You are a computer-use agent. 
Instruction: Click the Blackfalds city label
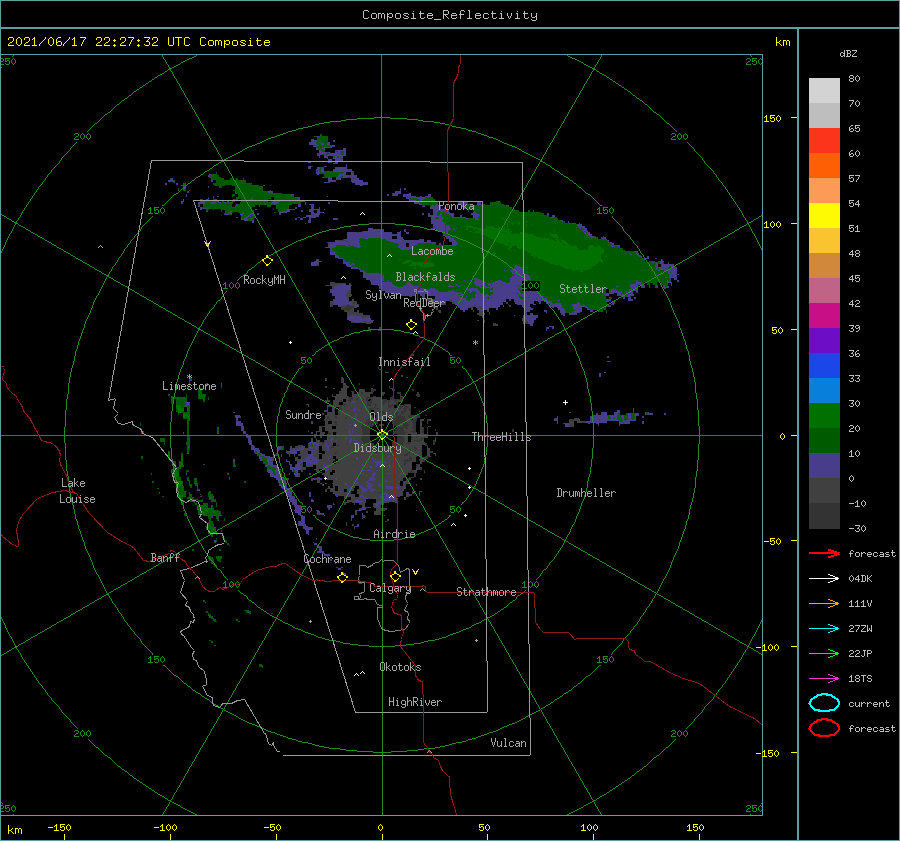click(x=425, y=277)
